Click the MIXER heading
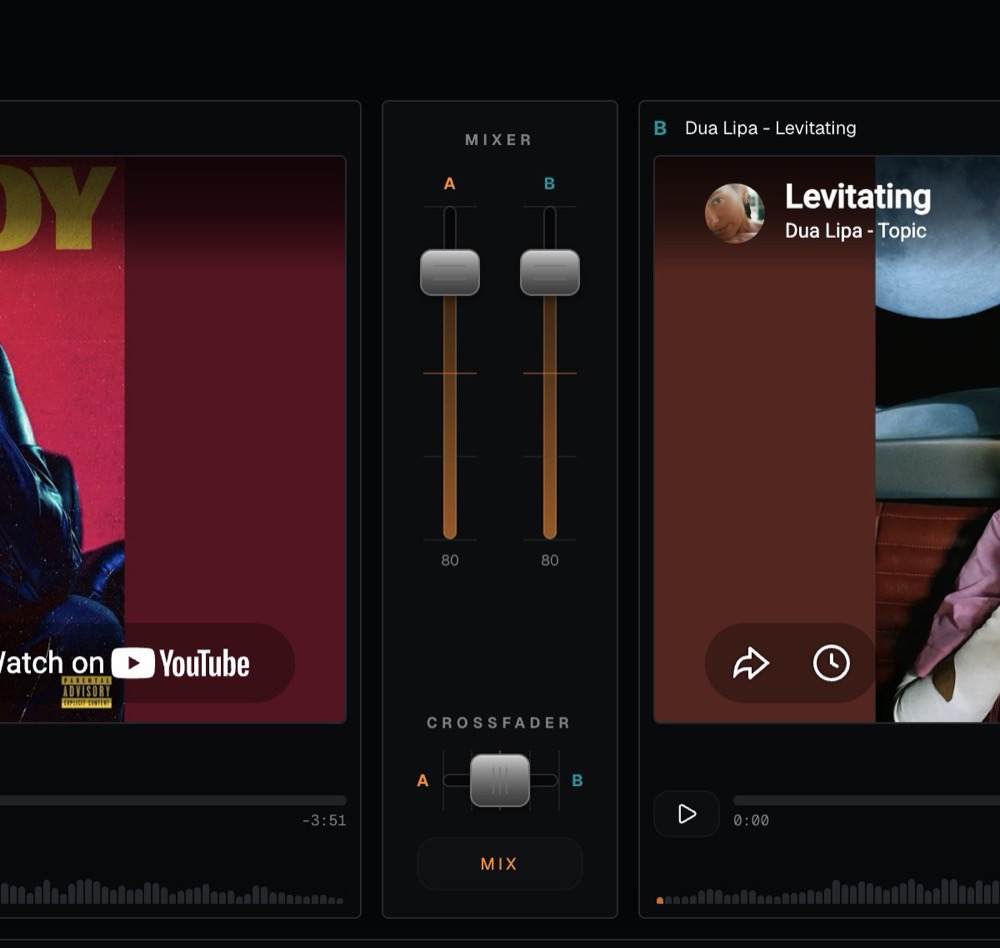1000x948 pixels. coord(499,140)
